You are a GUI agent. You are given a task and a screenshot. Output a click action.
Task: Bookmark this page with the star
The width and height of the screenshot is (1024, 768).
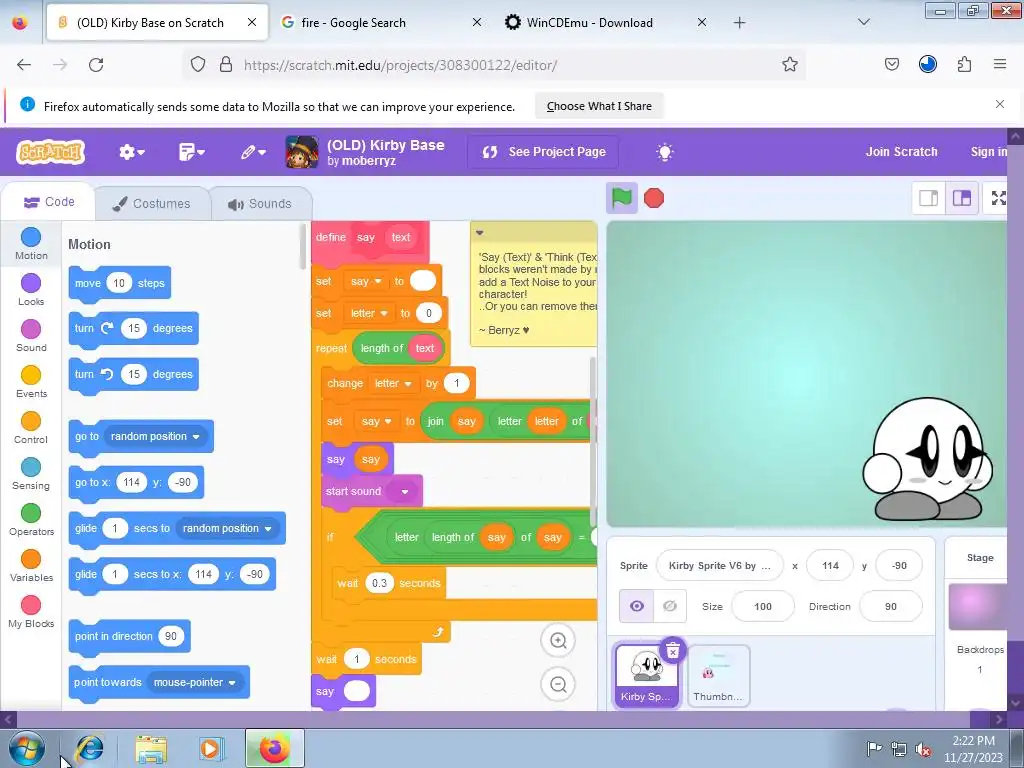coord(790,64)
